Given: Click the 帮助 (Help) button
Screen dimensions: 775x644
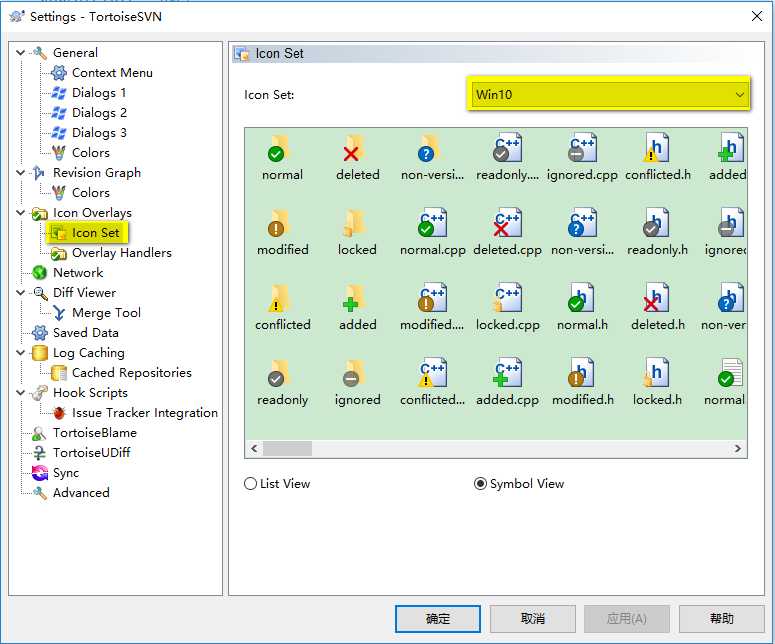Looking at the screenshot, I should [721, 618].
